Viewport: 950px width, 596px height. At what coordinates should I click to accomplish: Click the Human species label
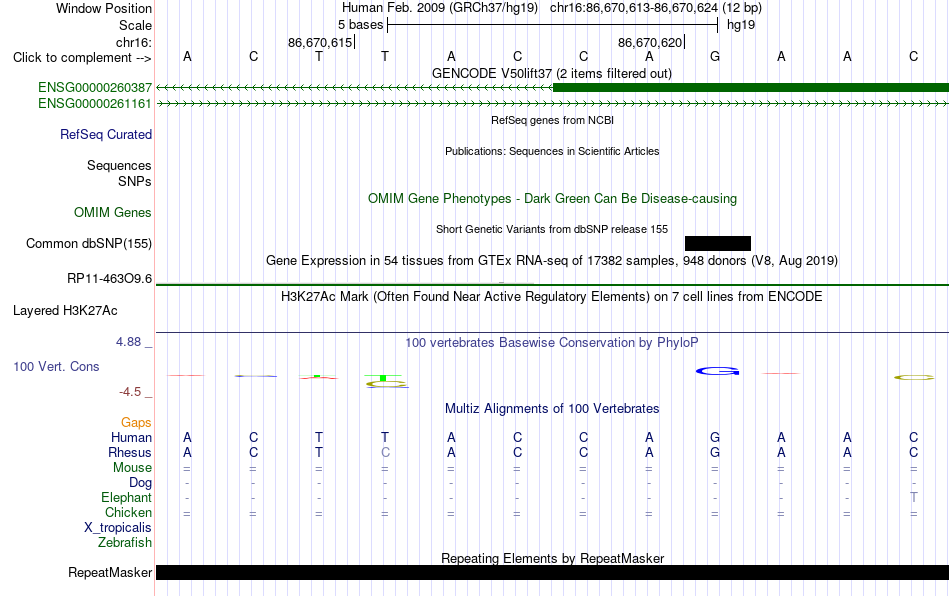(x=131, y=437)
